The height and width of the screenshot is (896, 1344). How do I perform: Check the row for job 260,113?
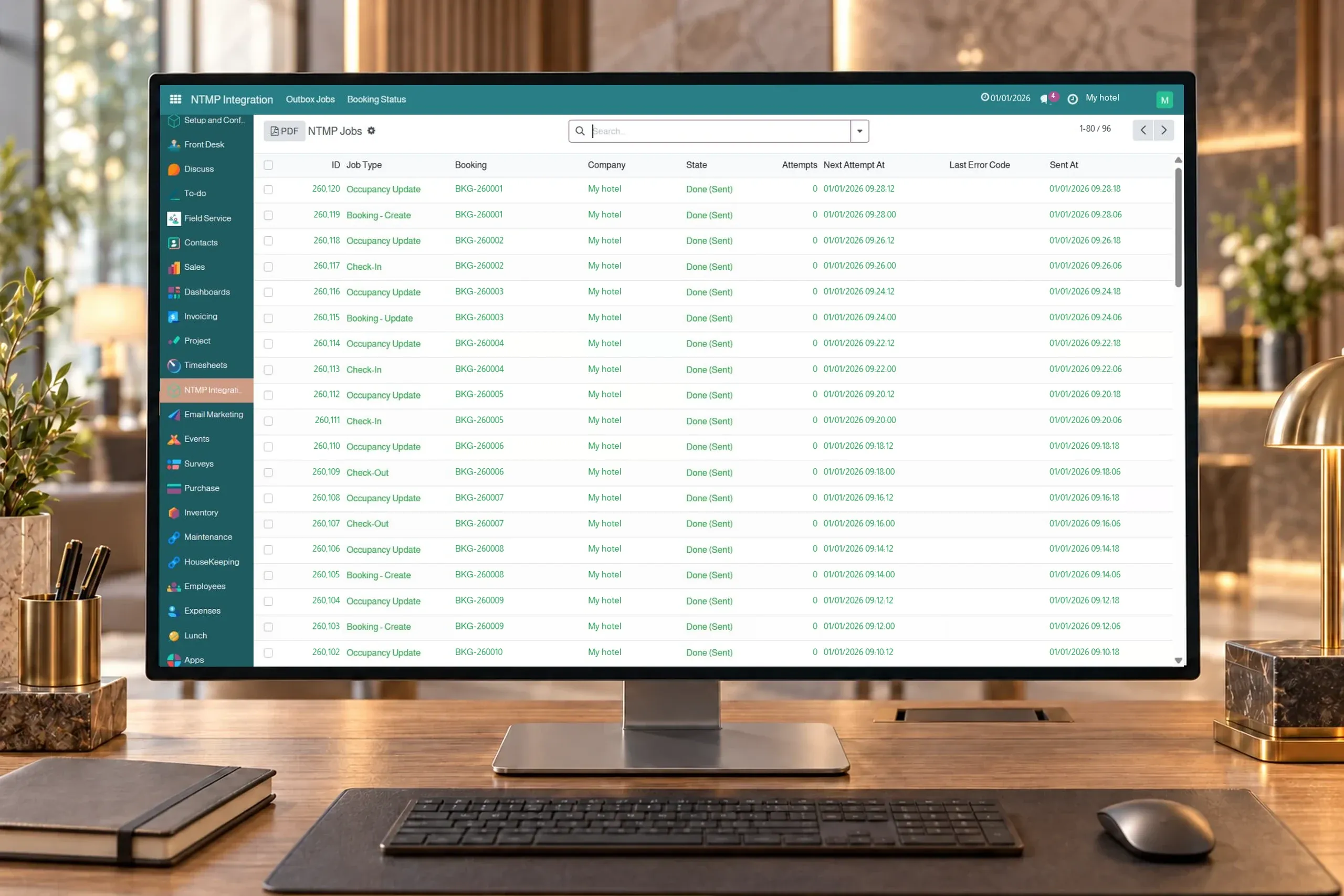coord(268,370)
